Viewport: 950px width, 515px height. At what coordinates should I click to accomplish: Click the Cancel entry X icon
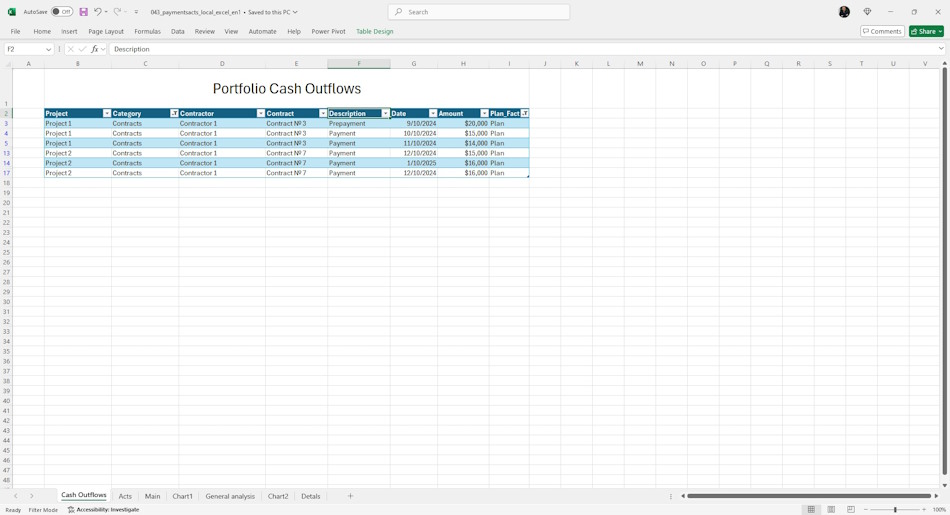[x=71, y=49]
